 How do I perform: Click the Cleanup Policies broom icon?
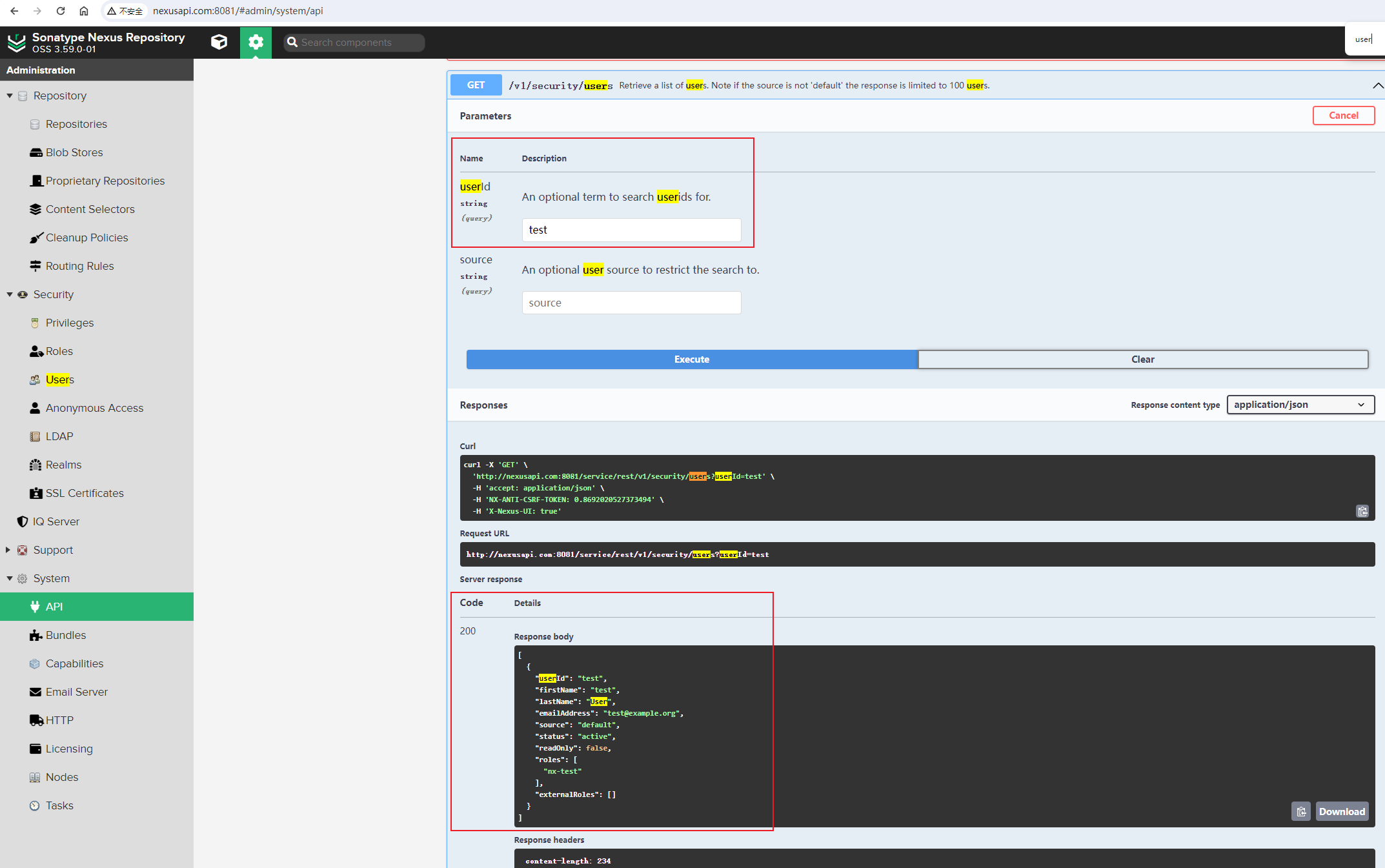[36, 237]
